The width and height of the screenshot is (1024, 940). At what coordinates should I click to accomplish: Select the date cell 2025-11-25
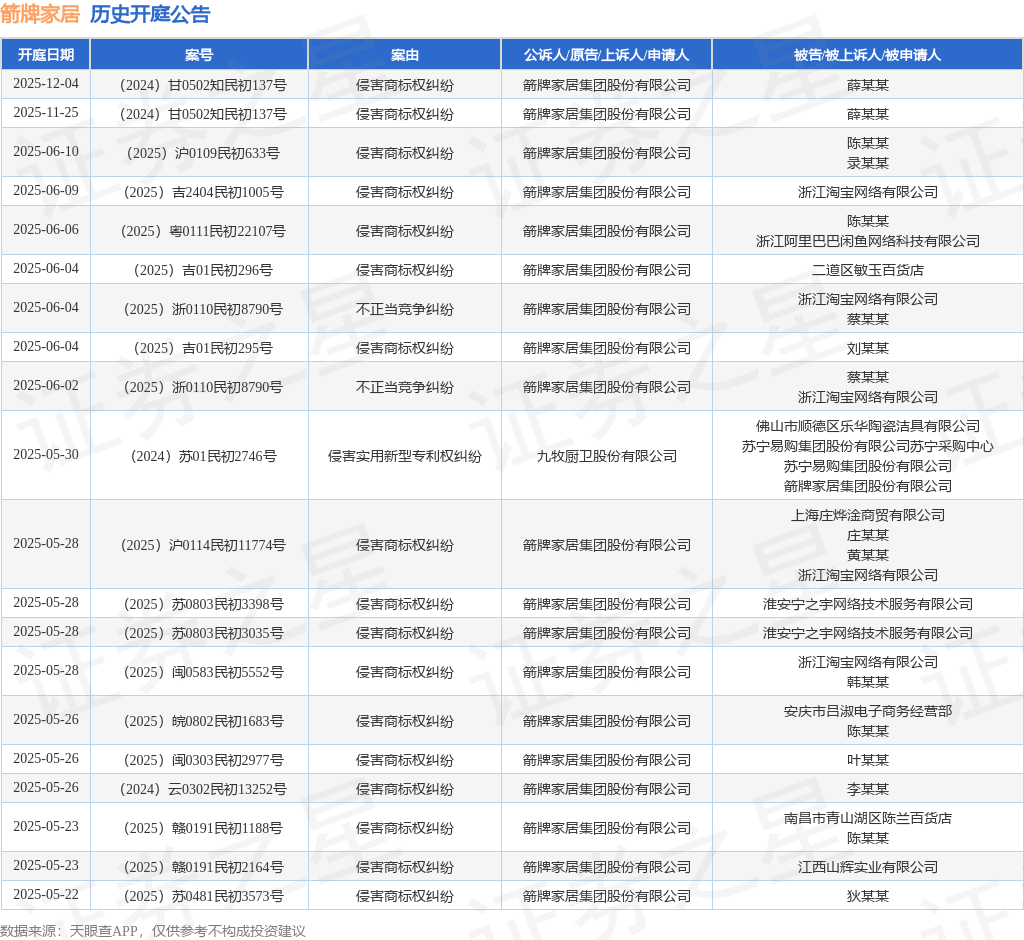coord(46,113)
